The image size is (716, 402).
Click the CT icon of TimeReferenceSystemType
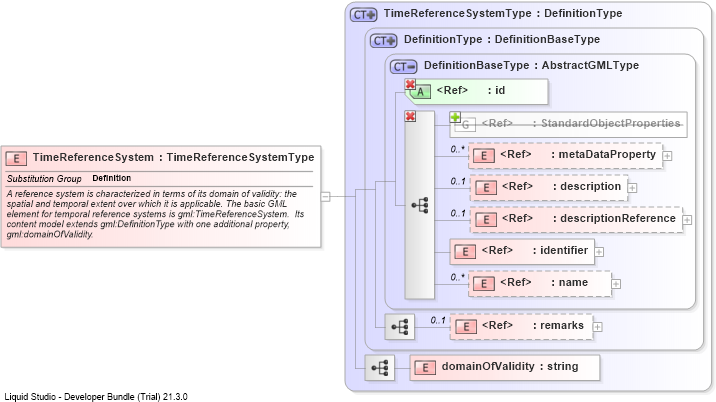pyautogui.click(x=363, y=15)
